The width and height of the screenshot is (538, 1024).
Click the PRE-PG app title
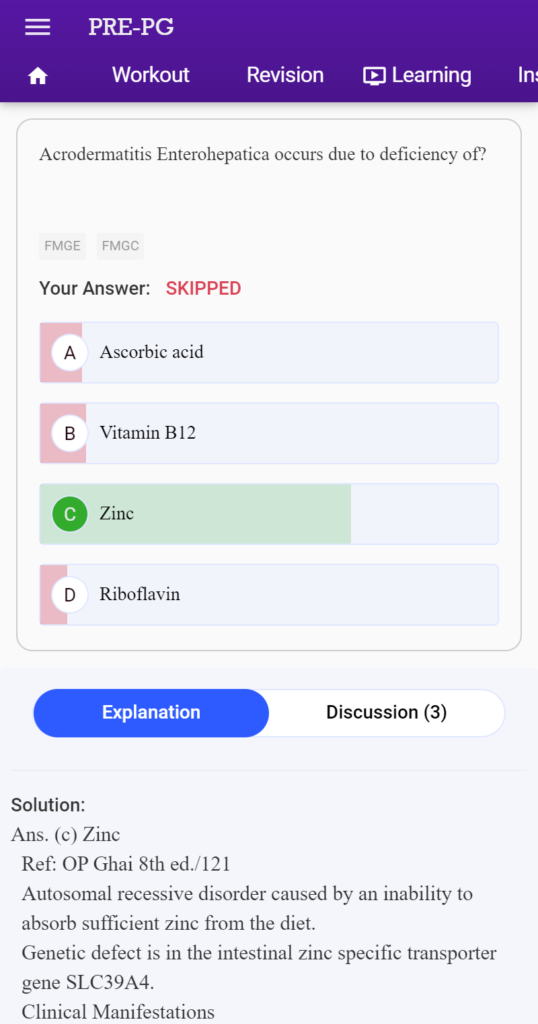pos(131,27)
